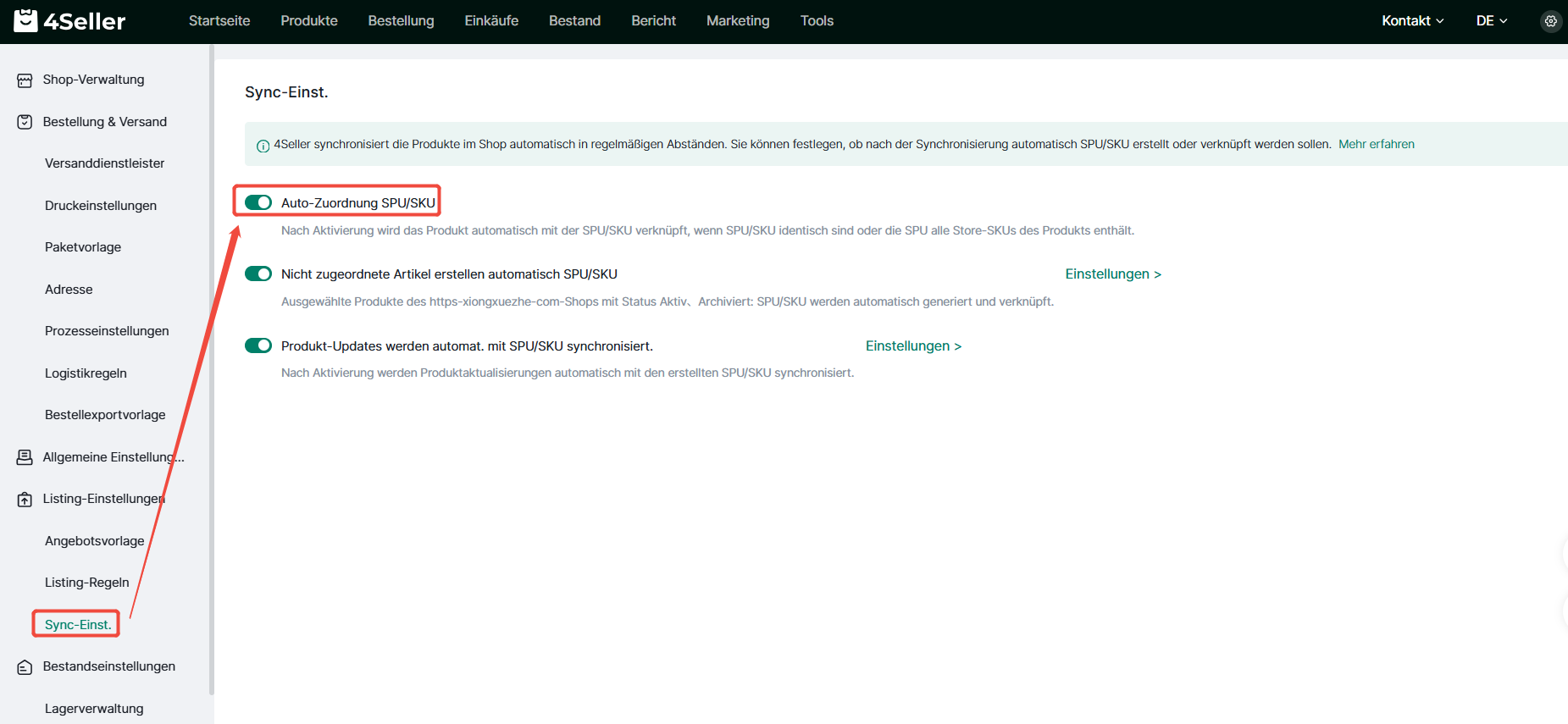Open the Marketing menu

[x=738, y=21]
